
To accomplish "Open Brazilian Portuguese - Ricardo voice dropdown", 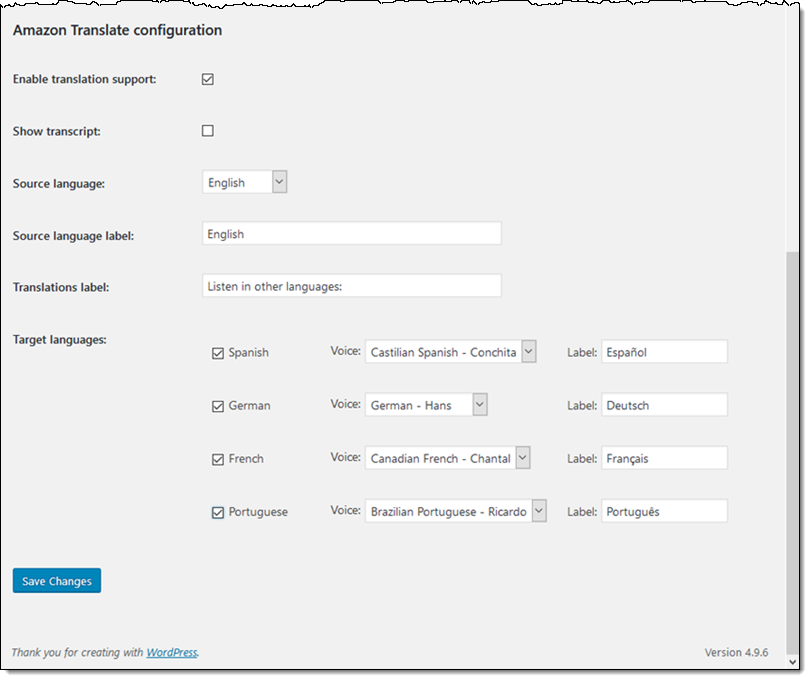I will point(456,511).
